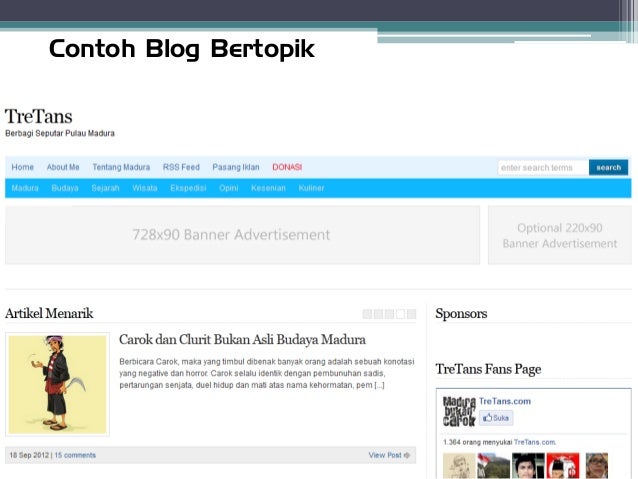Screen dimensions: 638x479
Task: Select the Wisata category tab
Action: tap(145, 188)
